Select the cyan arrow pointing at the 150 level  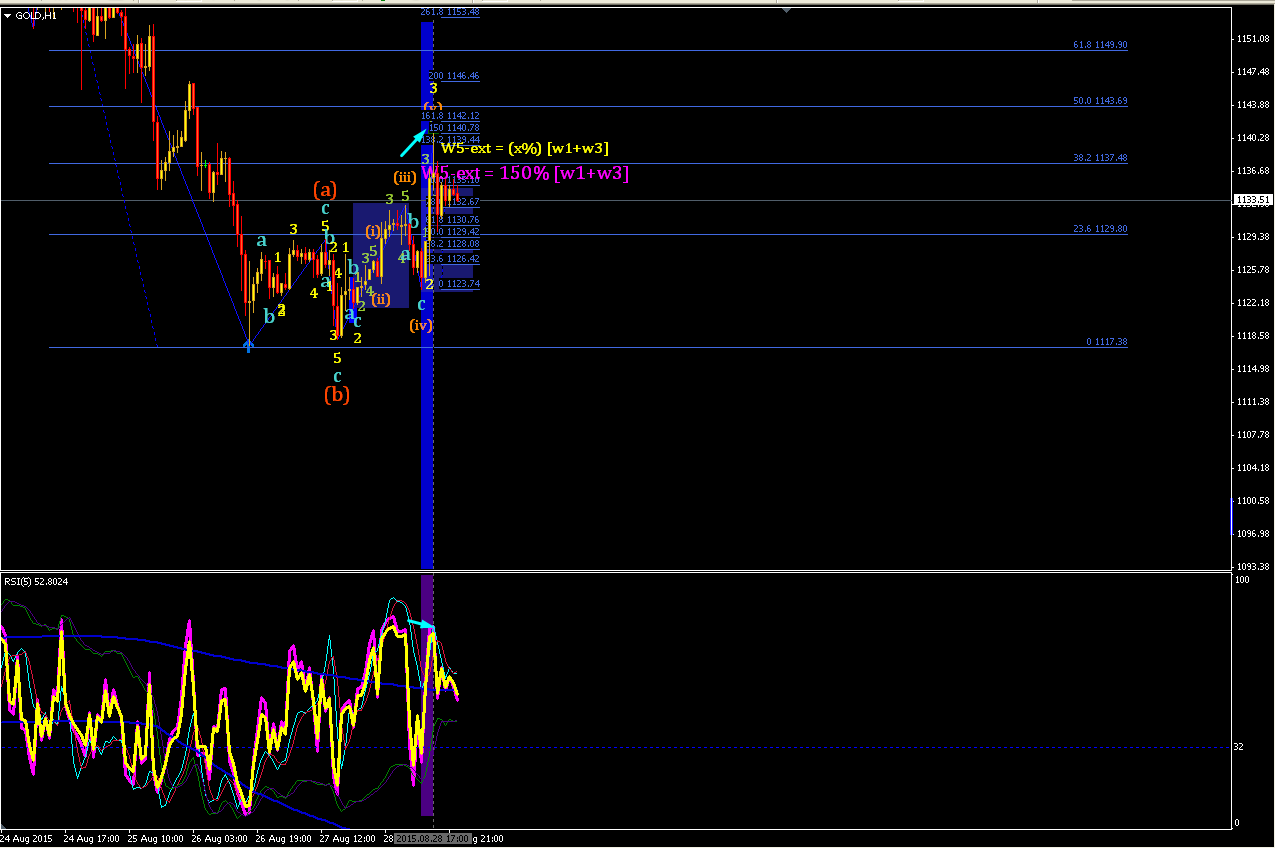[x=413, y=142]
